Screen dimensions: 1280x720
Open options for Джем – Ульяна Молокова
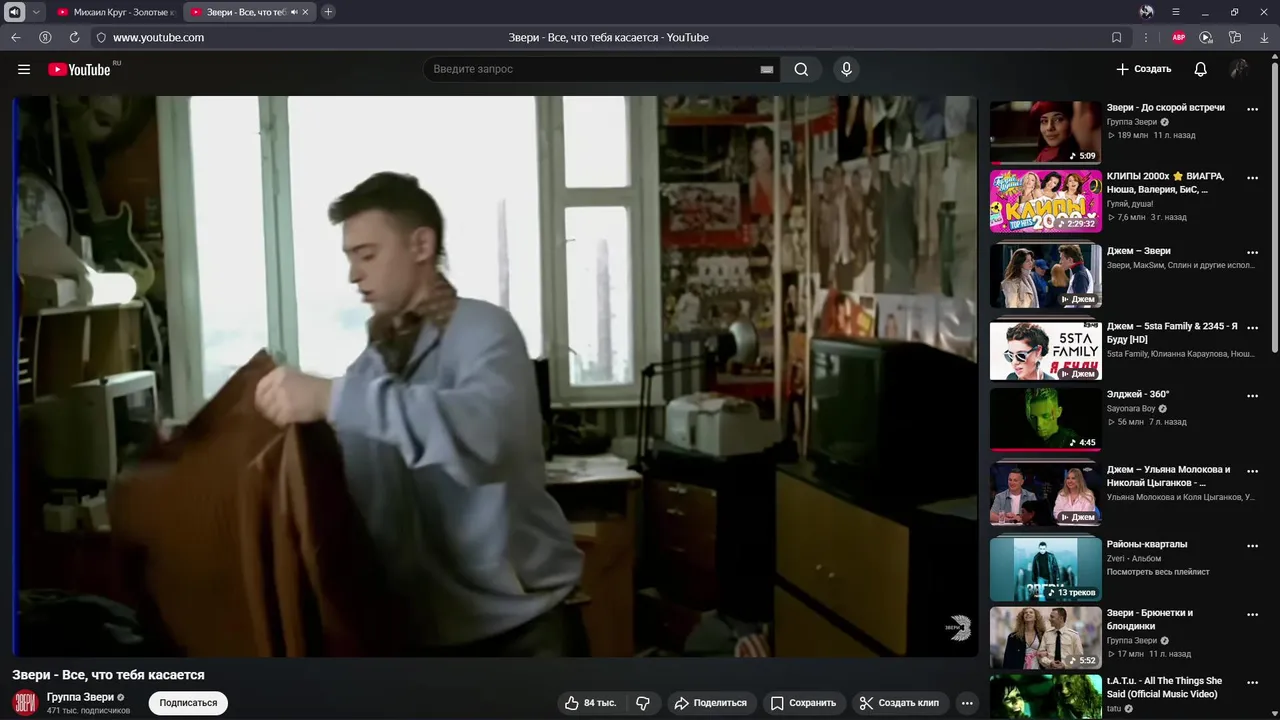(1252, 471)
